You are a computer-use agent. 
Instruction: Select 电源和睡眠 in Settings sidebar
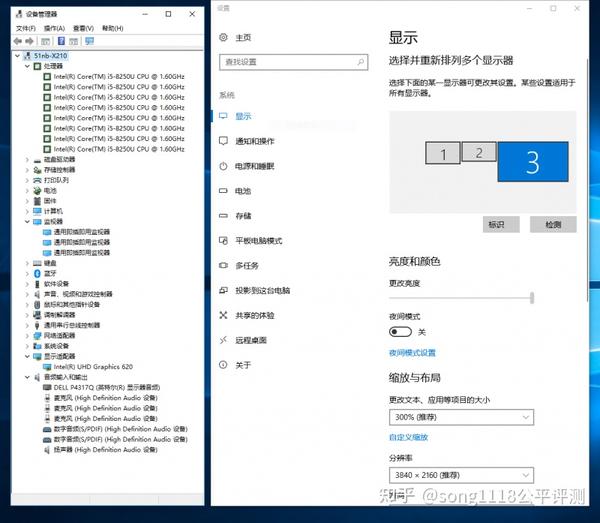pos(254,166)
